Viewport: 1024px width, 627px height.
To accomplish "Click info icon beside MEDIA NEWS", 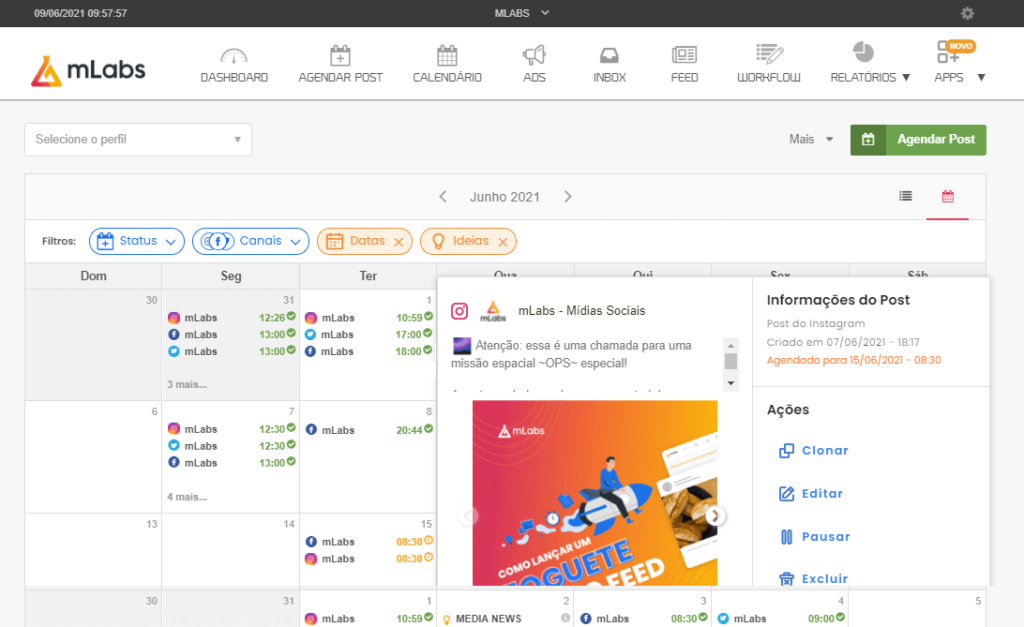I will coord(566,618).
